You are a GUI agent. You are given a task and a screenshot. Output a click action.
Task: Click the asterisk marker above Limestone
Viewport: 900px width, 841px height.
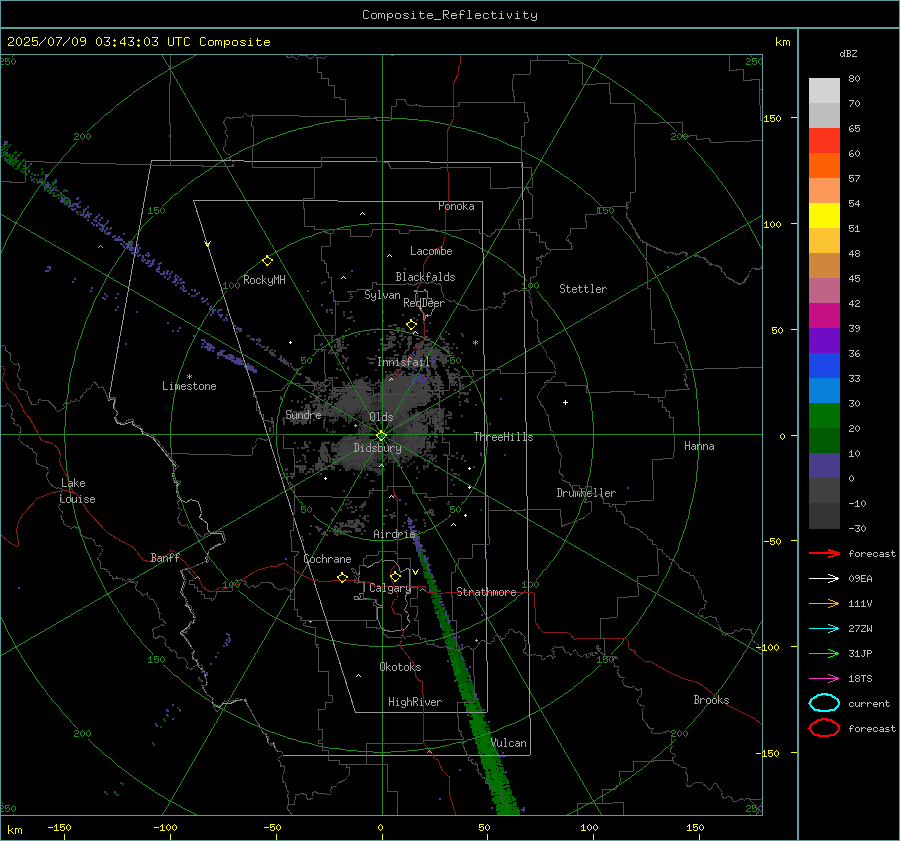(x=189, y=377)
